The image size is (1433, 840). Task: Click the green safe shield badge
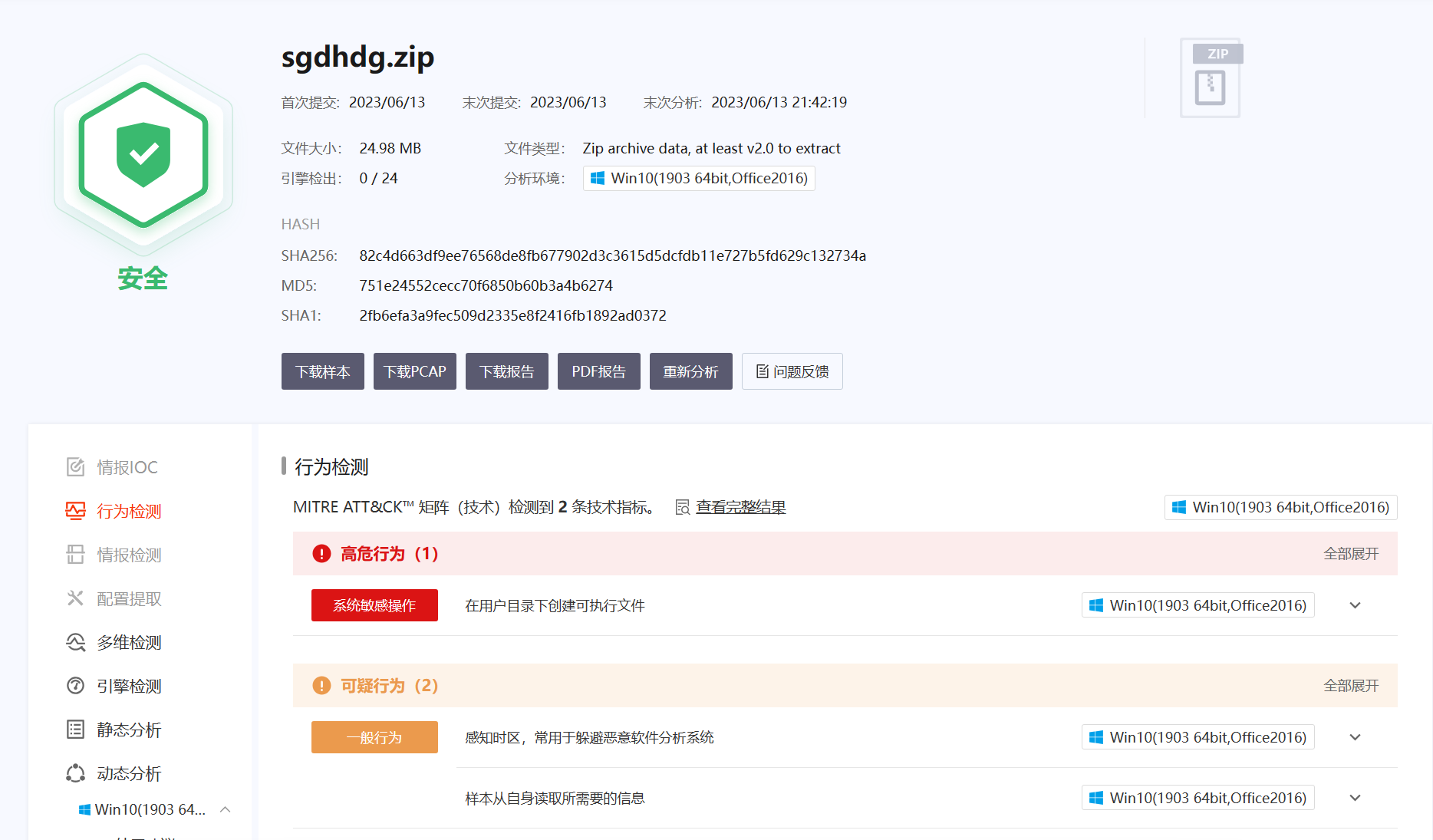point(143,154)
